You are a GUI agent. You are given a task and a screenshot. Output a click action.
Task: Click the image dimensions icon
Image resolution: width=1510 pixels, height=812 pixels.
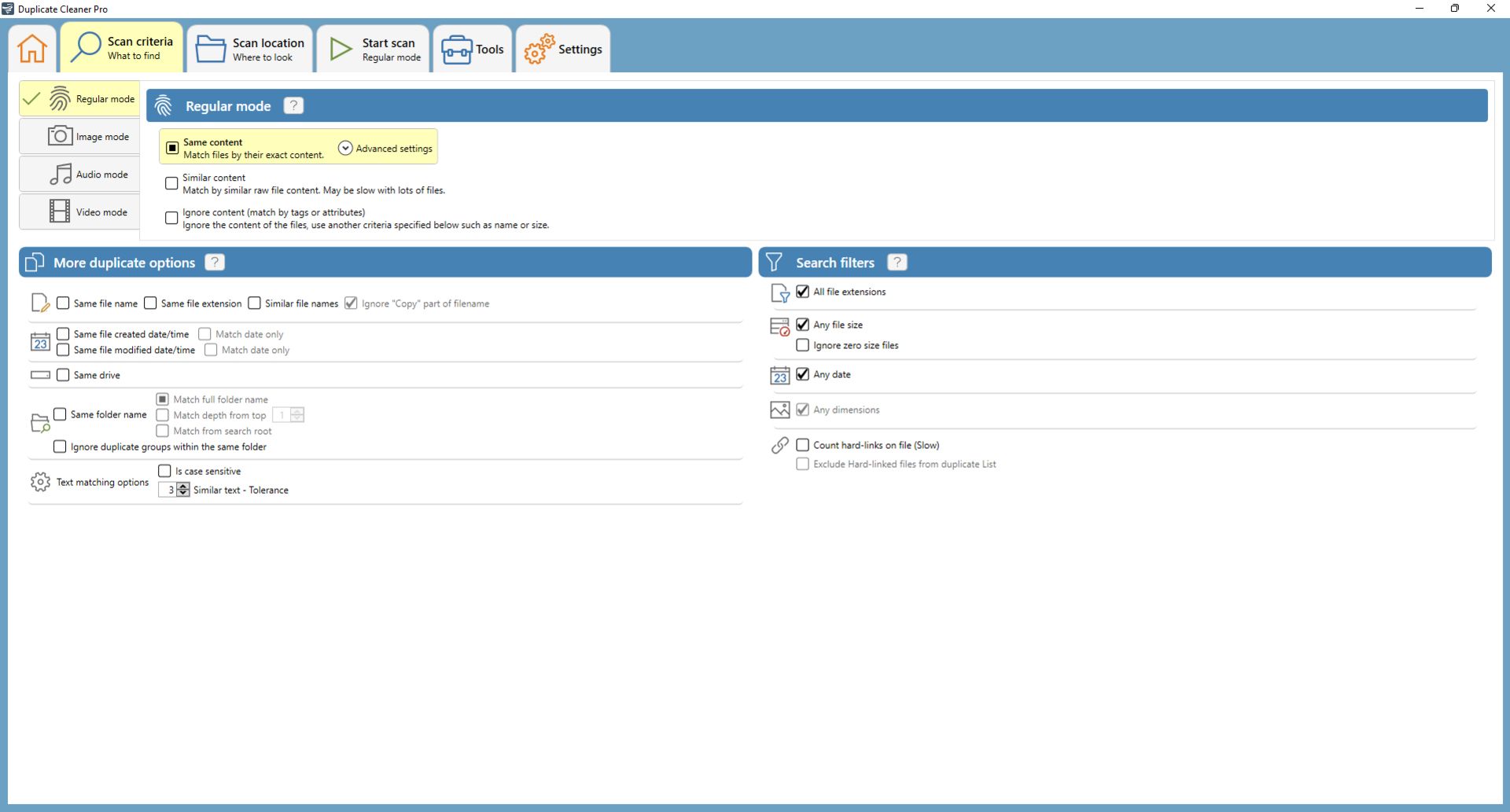click(779, 410)
